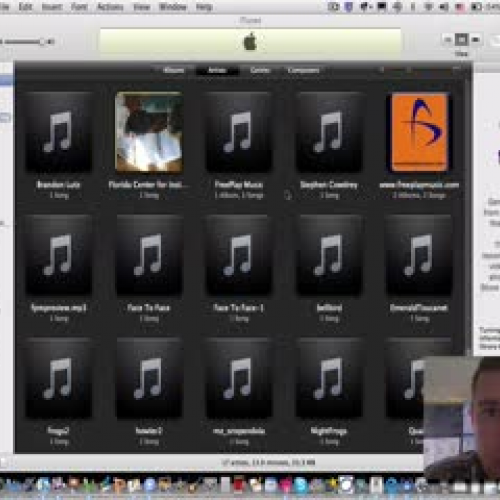Image resolution: width=500 pixels, height=500 pixels.
Task: Select the FreePlay Music artist artwork
Action: pyautogui.click(x=238, y=132)
